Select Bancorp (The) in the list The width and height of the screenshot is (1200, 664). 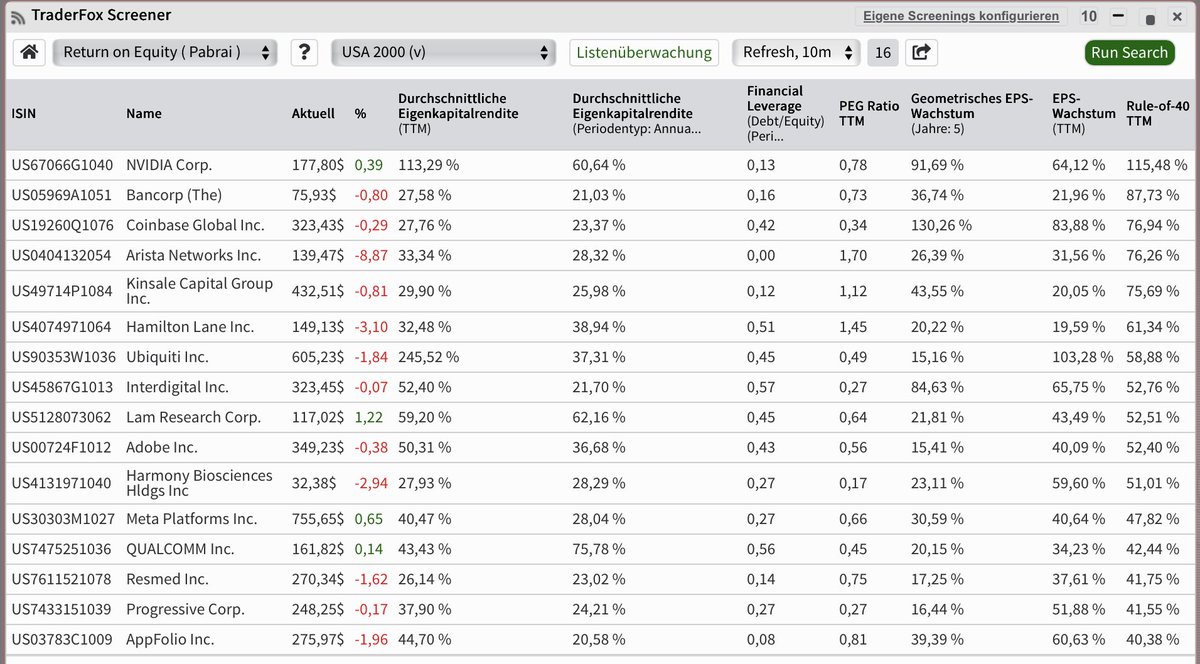[174, 195]
